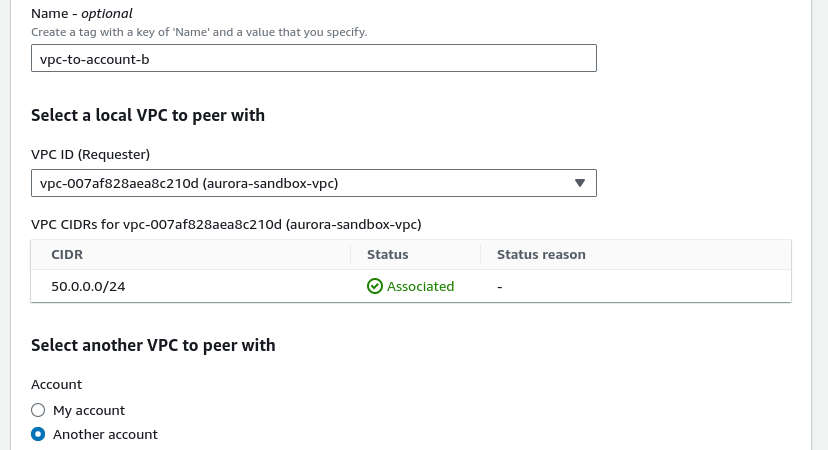828x450 pixels.
Task: Click the Status reason column header
Action: pyautogui.click(x=541, y=255)
